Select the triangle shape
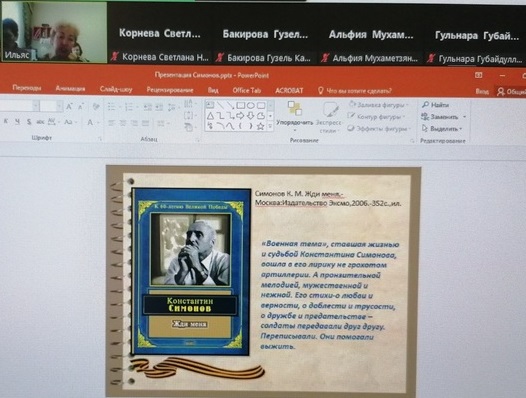This screenshot has width=526, height=398. click(x=210, y=116)
